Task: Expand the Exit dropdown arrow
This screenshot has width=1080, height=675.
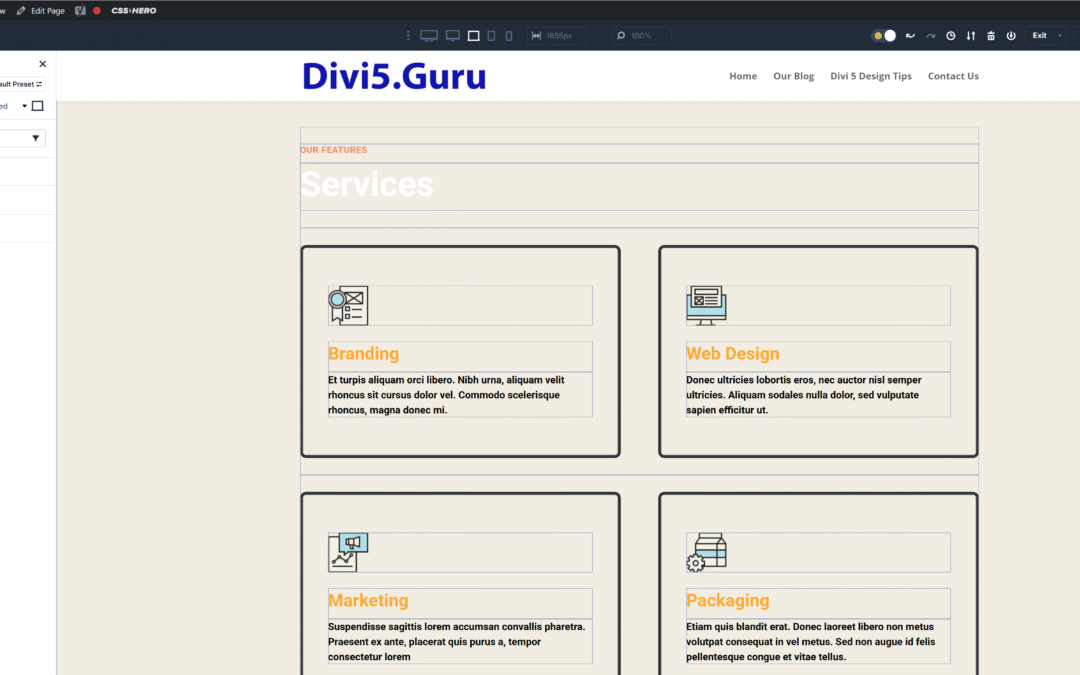Action: pyautogui.click(x=1060, y=36)
